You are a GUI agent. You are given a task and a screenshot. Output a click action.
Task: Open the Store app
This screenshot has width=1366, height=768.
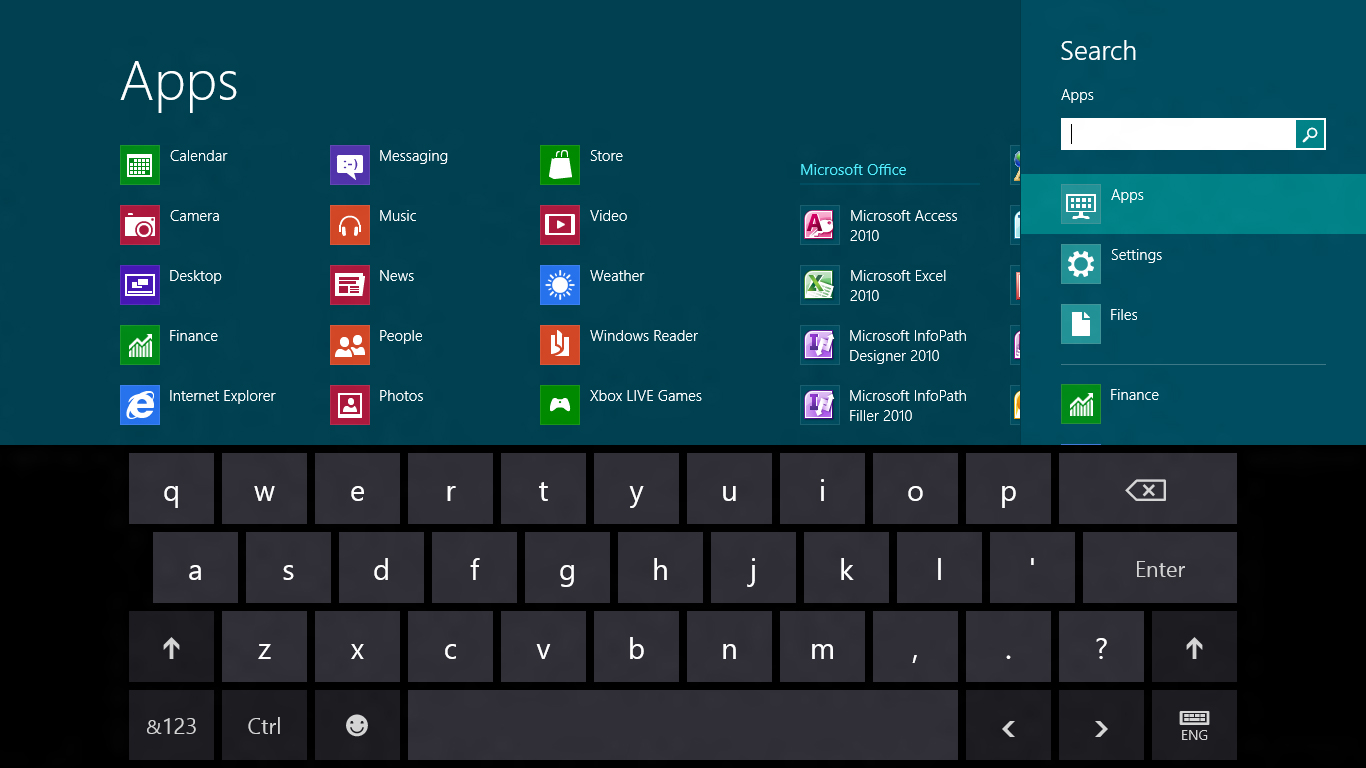pos(560,165)
